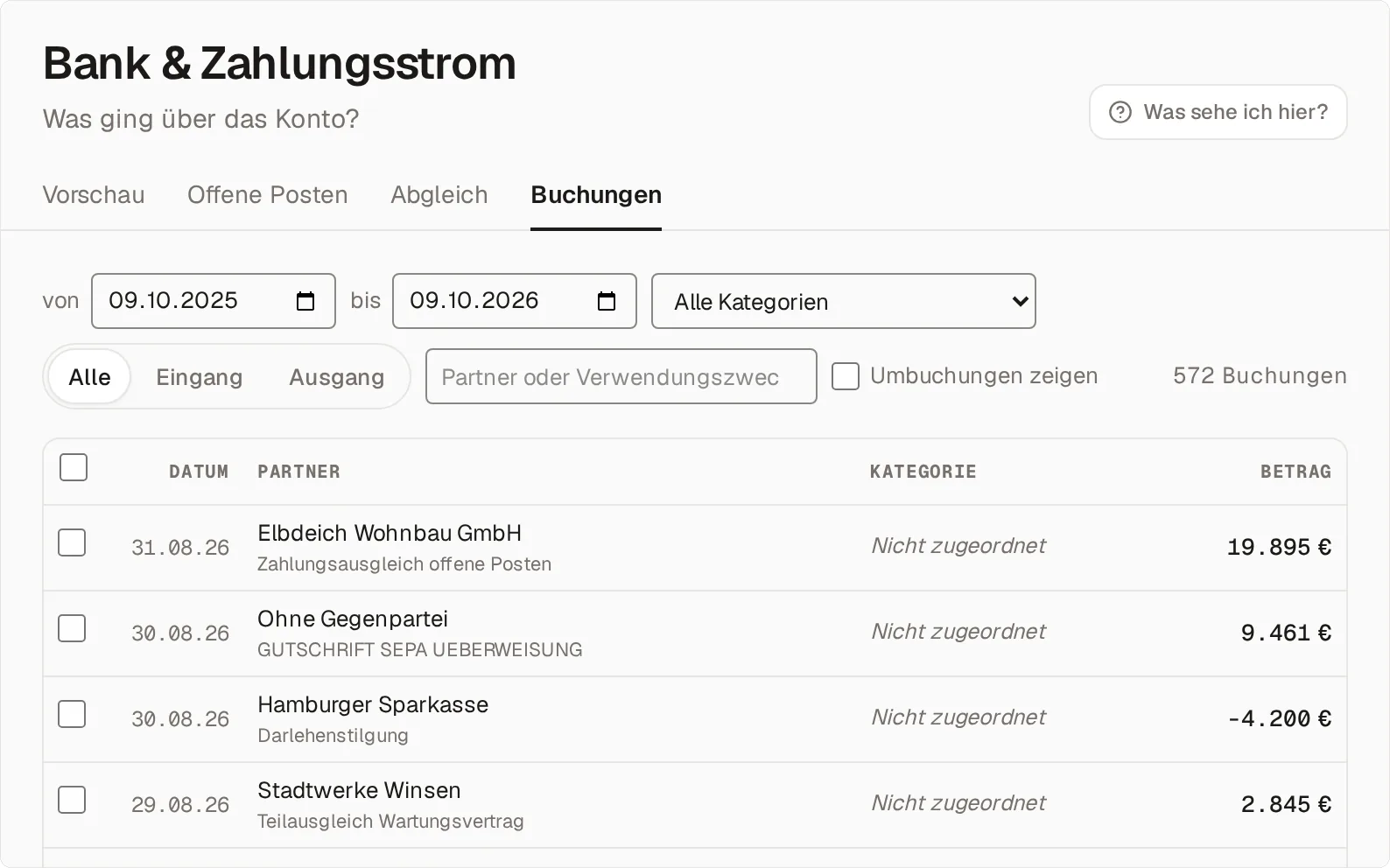Focus the Partner oder Verwendungszweck search field
This screenshot has width=1390, height=868.
click(621, 376)
